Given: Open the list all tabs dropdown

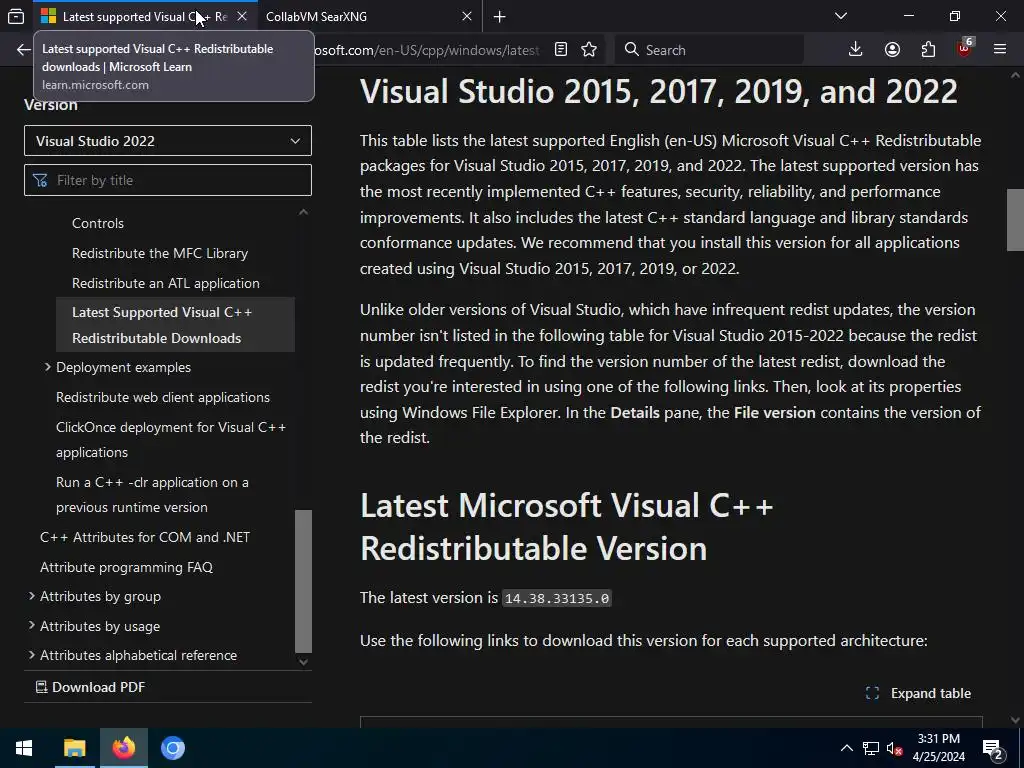Looking at the screenshot, I should (840, 16).
